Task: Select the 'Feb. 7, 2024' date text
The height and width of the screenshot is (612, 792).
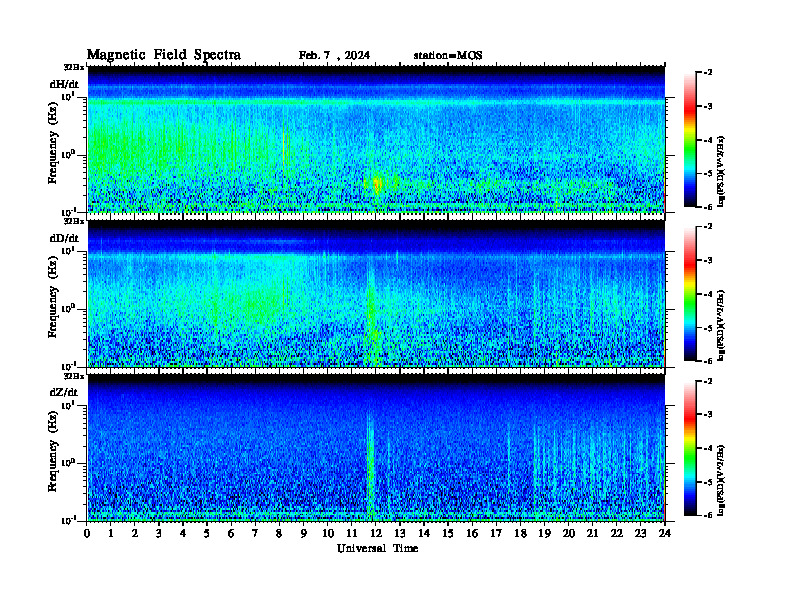Action: point(334,56)
